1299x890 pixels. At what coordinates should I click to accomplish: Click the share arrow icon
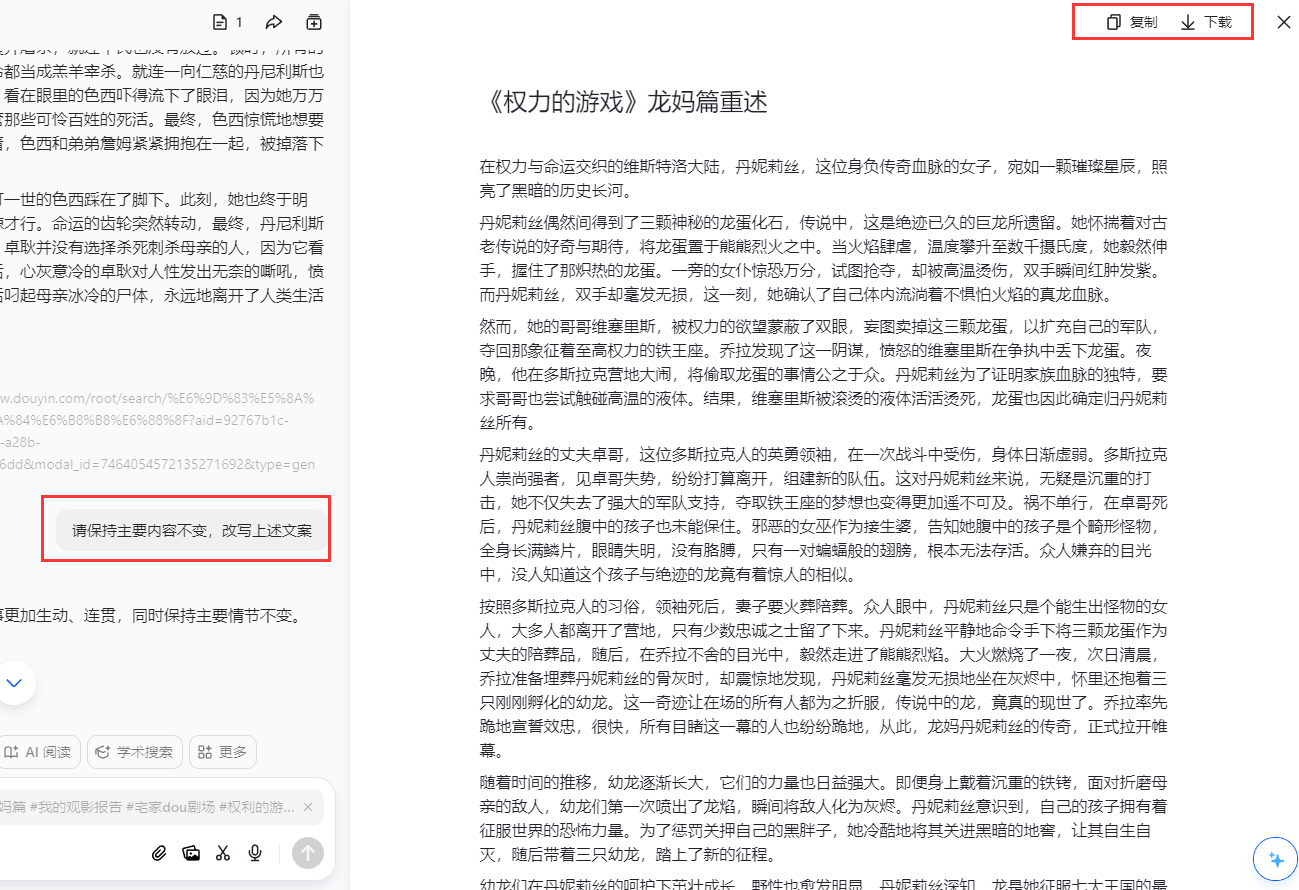pyautogui.click(x=273, y=22)
